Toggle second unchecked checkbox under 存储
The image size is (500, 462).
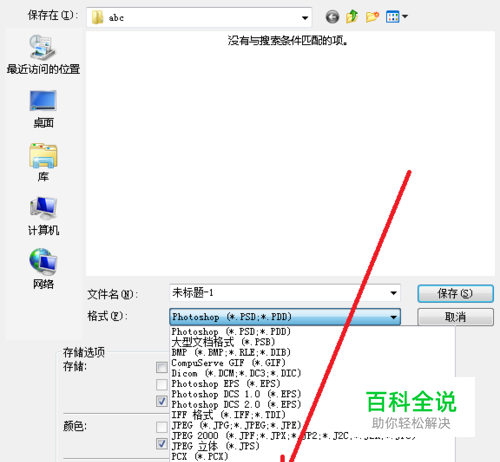pos(162,384)
